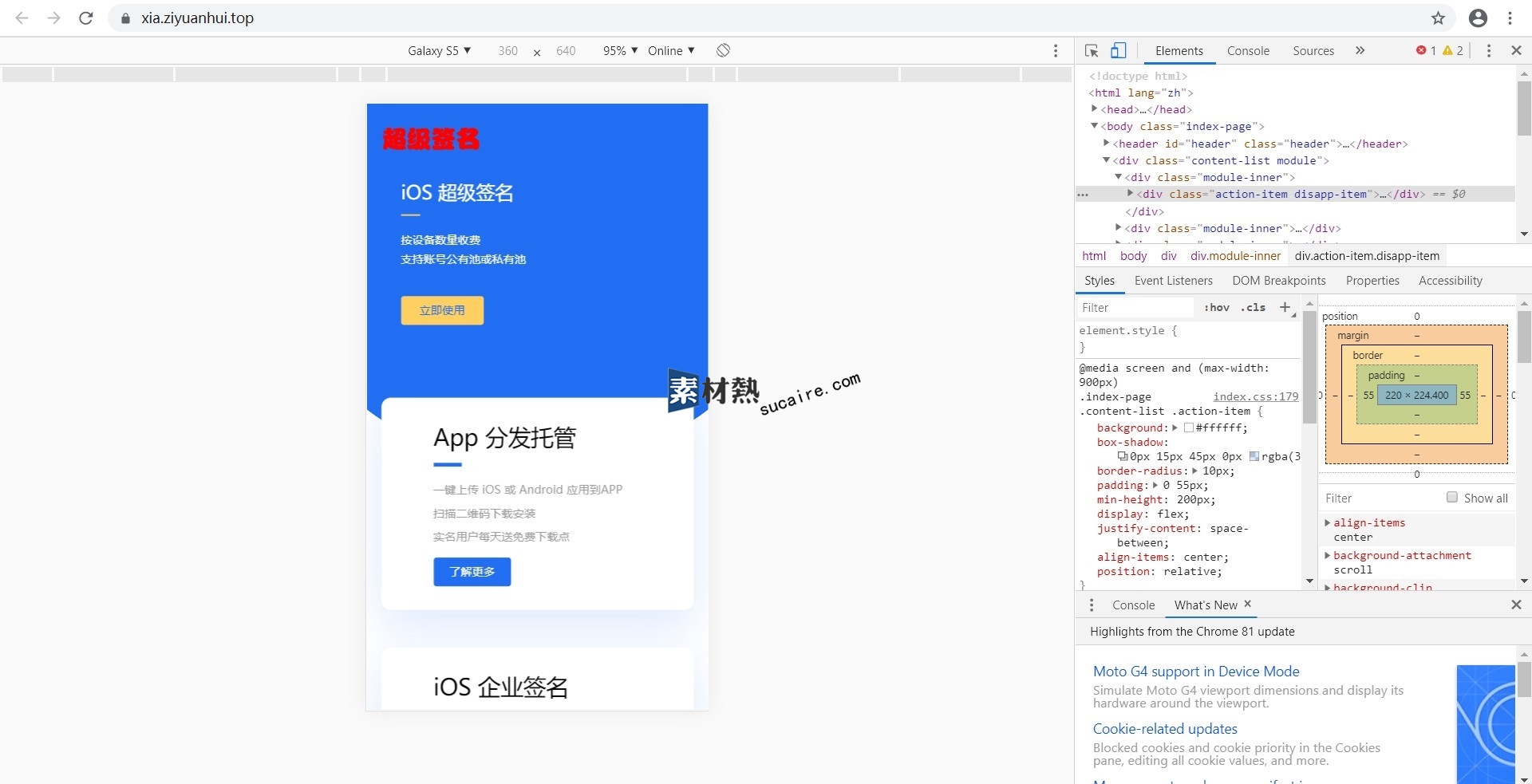Click the viewport width 360 field
The image size is (1532, 784).
[507, 50]
